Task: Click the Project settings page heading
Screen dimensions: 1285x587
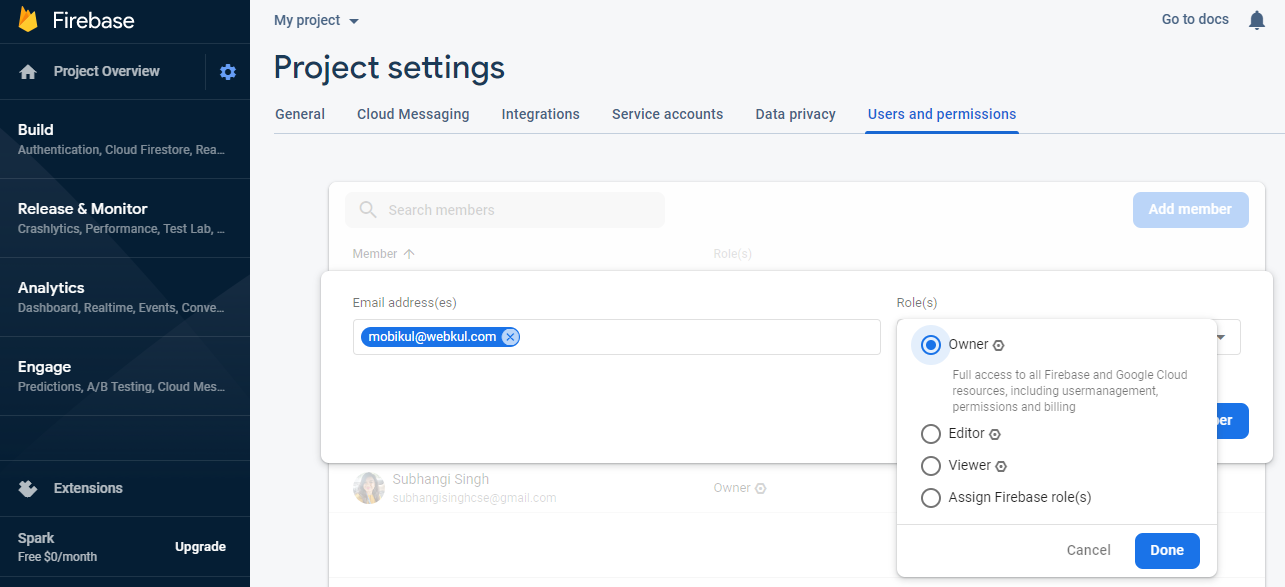Action: [389, 68]
